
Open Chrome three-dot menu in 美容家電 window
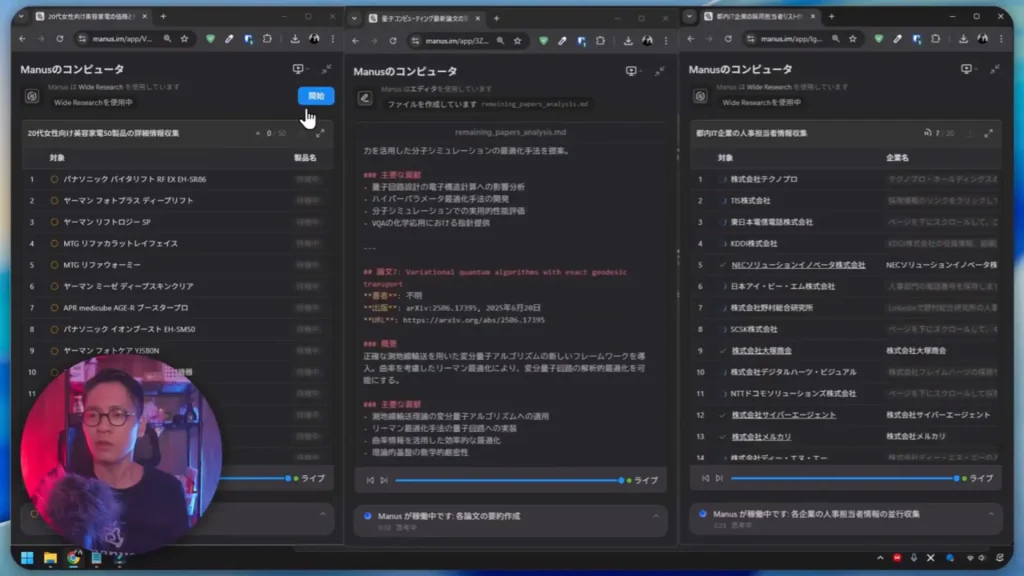click(333, 39)
